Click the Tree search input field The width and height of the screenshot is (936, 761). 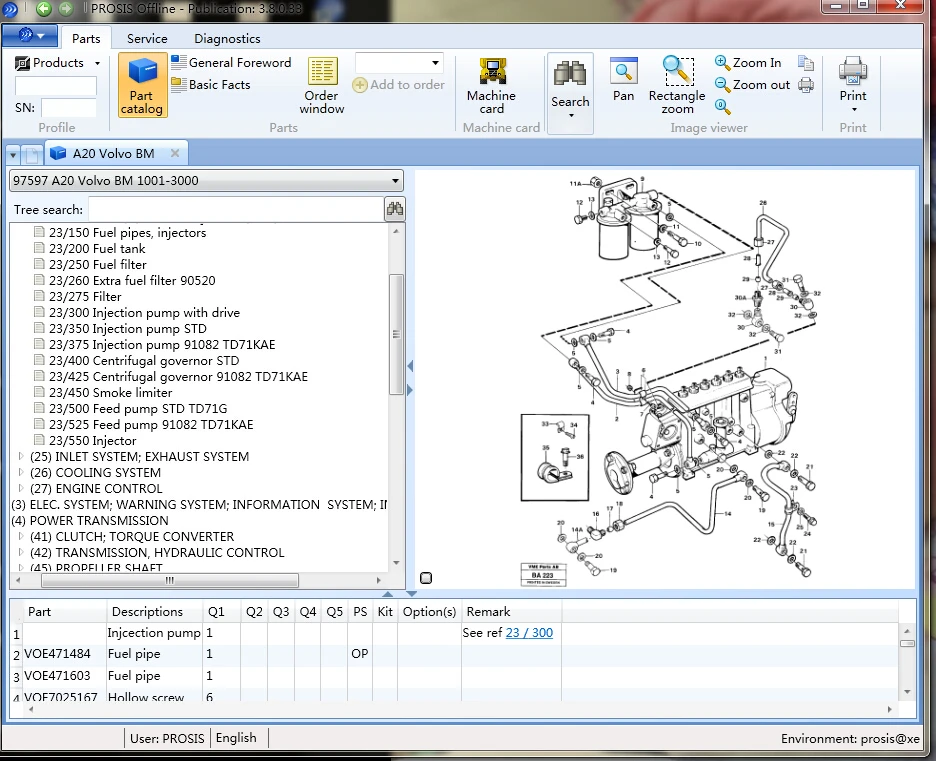pos(235,209)
